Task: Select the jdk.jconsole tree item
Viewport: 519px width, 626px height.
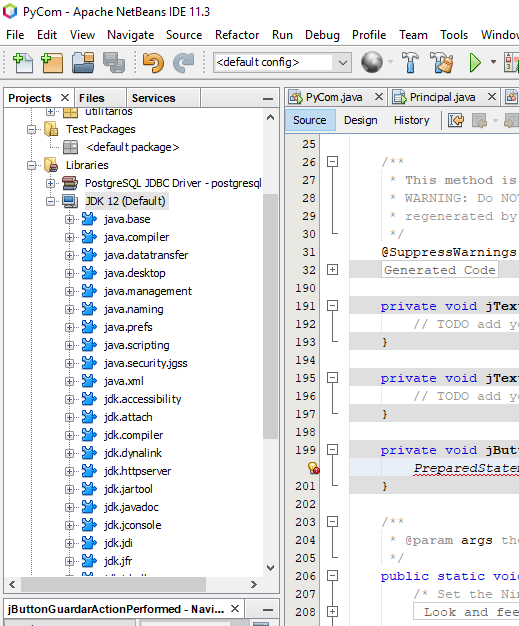Action: [133, 525]
